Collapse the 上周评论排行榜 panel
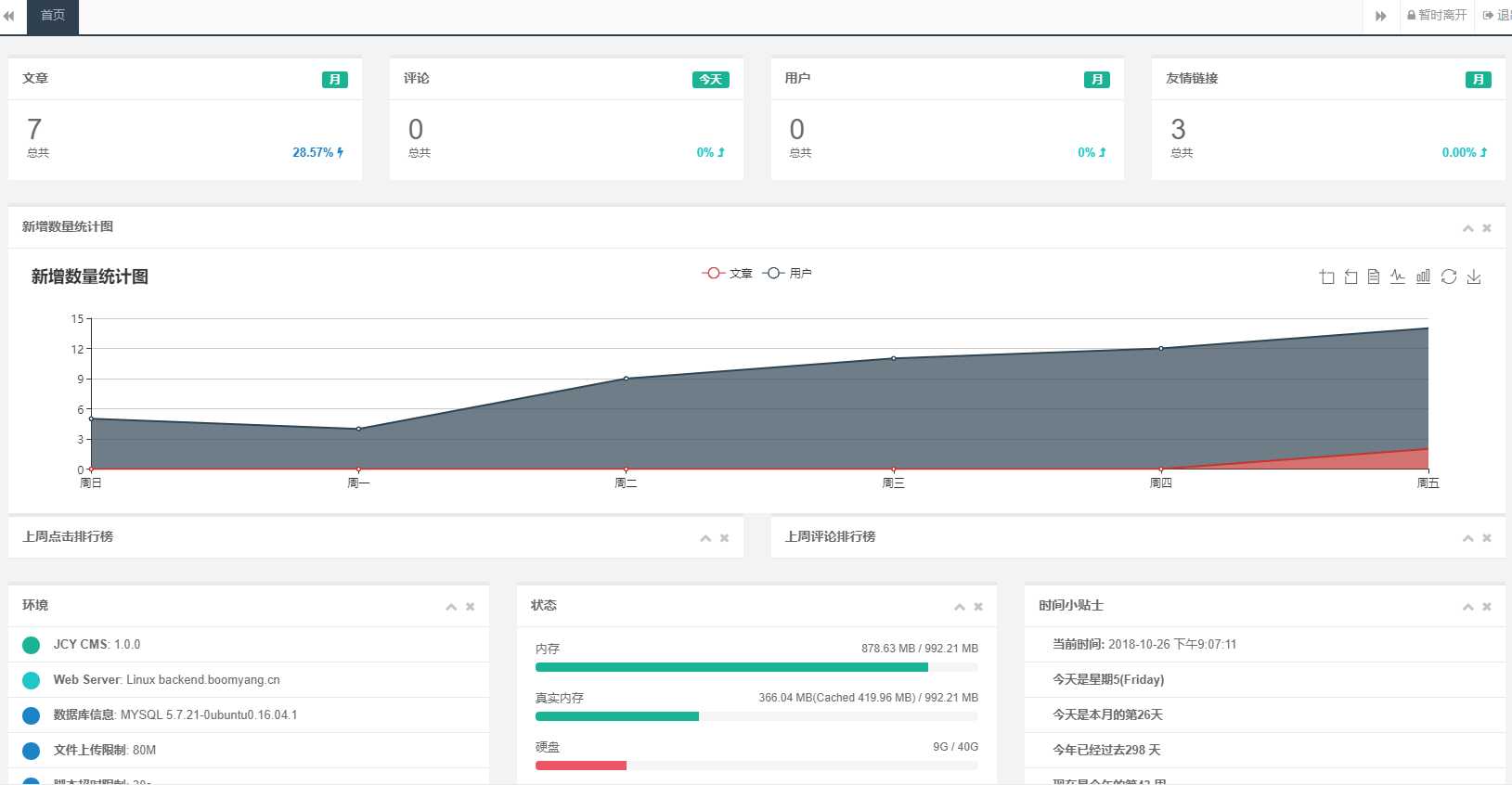This screenshot has width=1512, height=785. tap(1467, 538)
